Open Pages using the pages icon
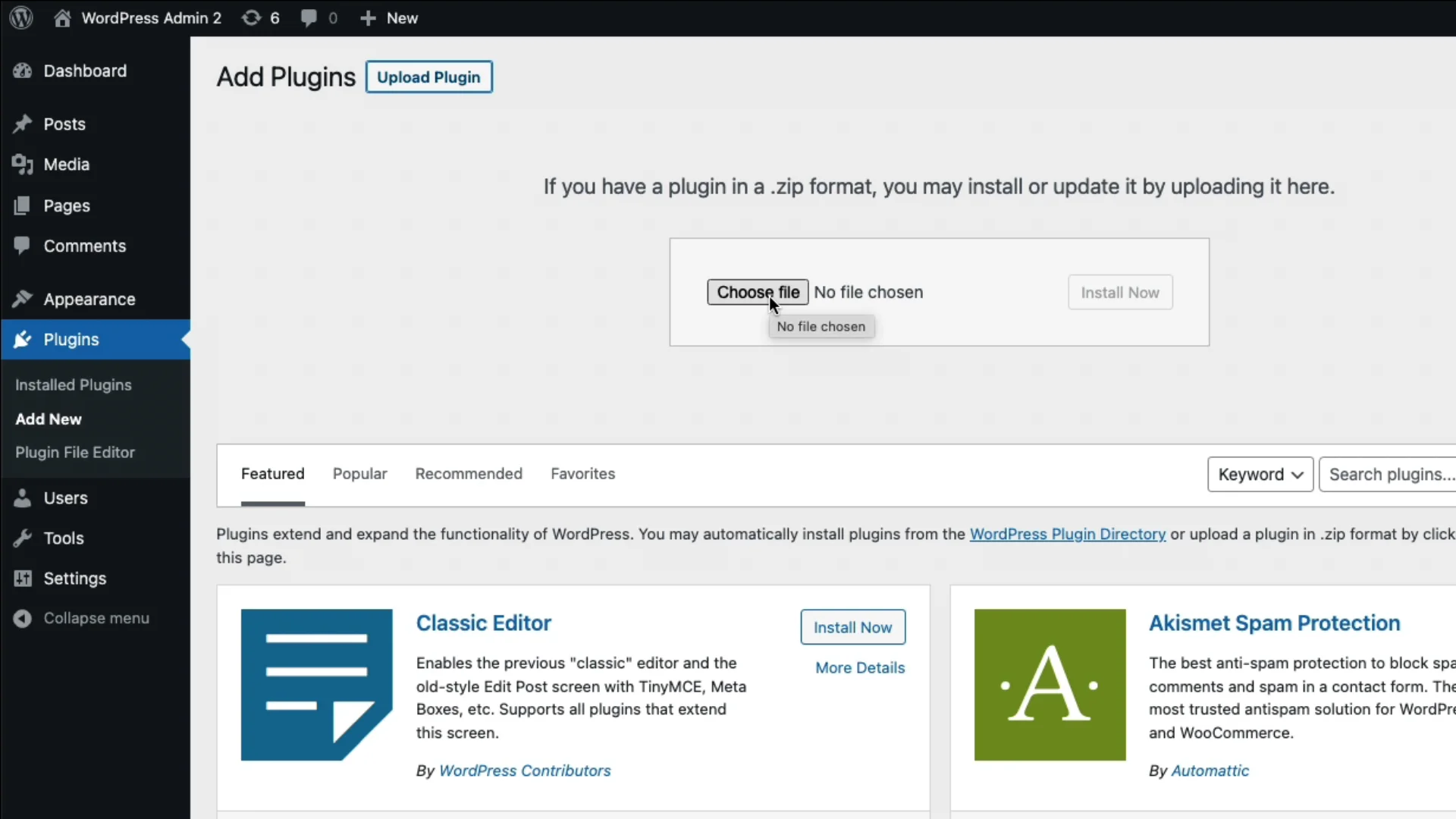This screenshot has width=1456, height=819. (x=23, y=206)
